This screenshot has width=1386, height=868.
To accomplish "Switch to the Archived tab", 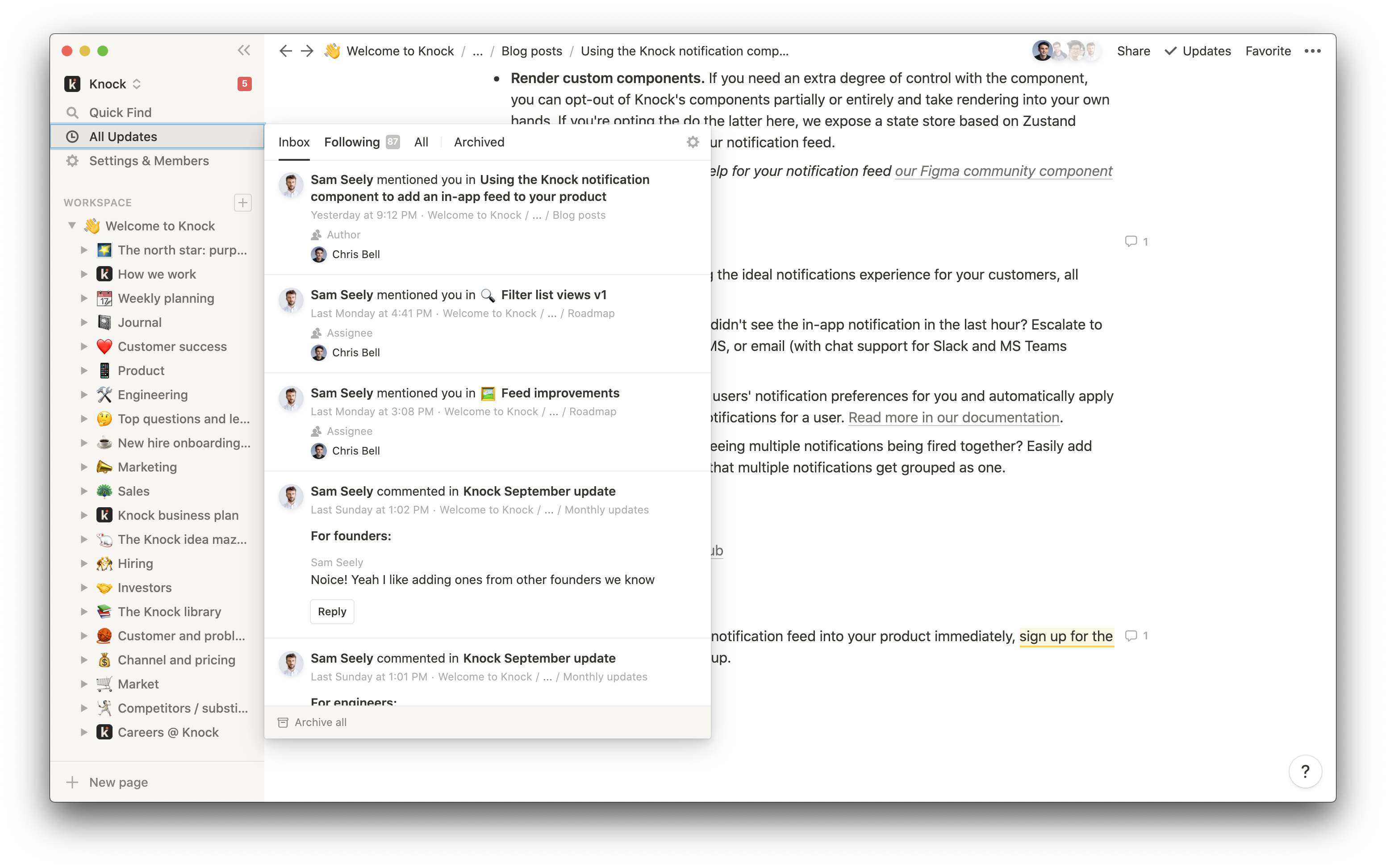I will coord(479,142).
